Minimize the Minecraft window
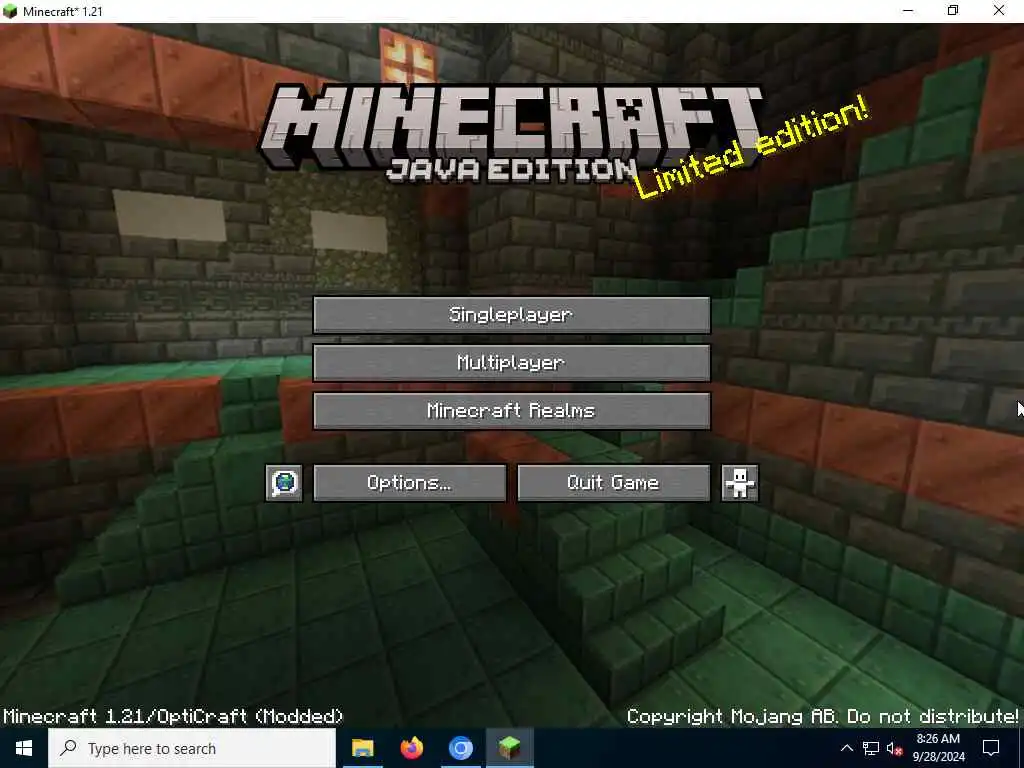 pos(908,11)
